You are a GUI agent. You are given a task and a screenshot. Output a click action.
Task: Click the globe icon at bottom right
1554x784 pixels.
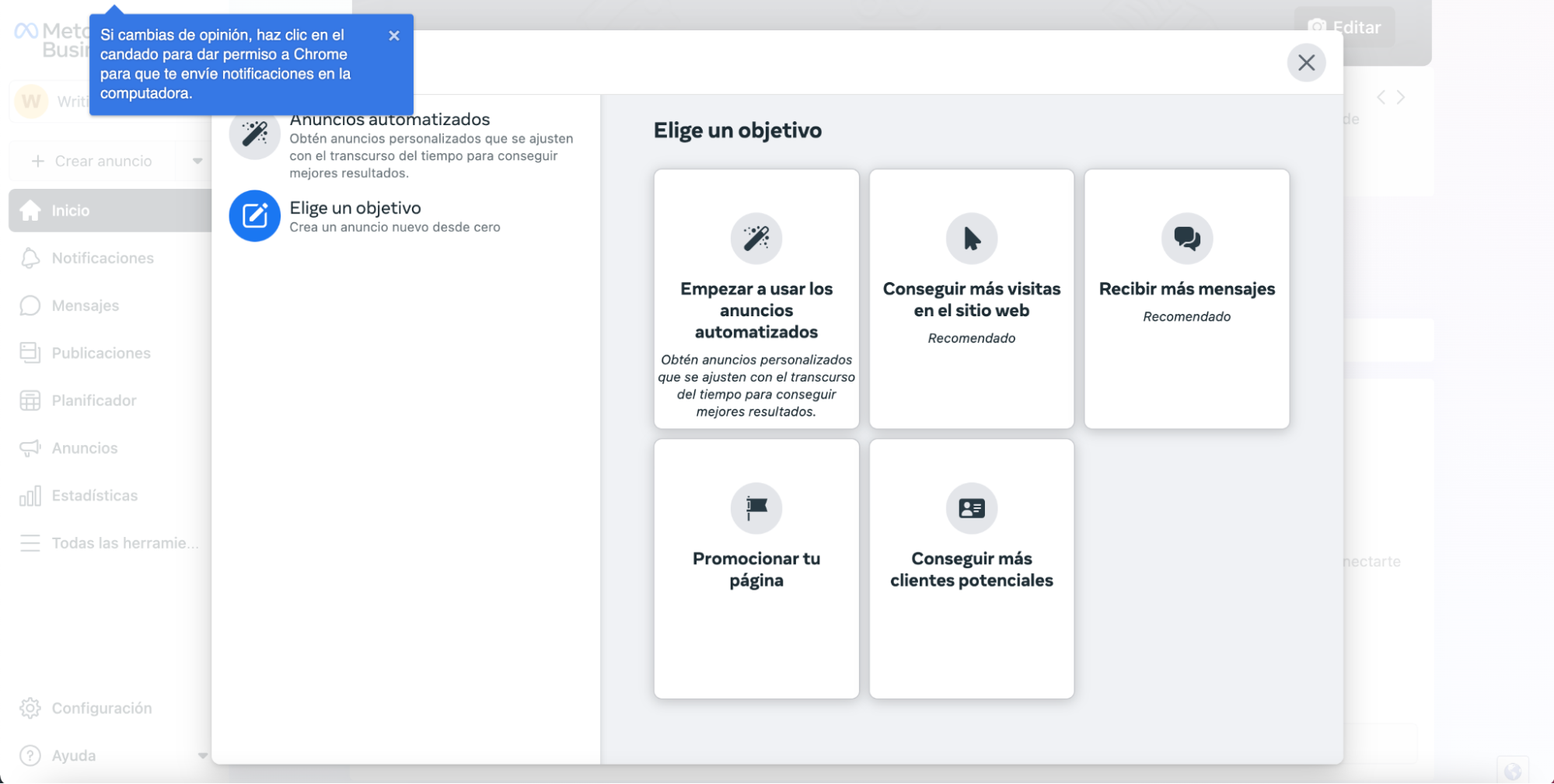point(1512,771)
